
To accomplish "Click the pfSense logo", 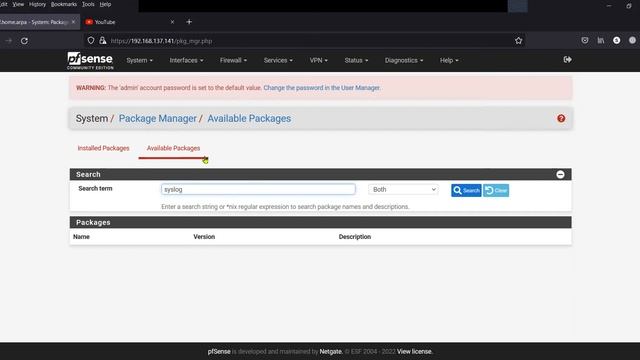I will [x=90, y=60].
